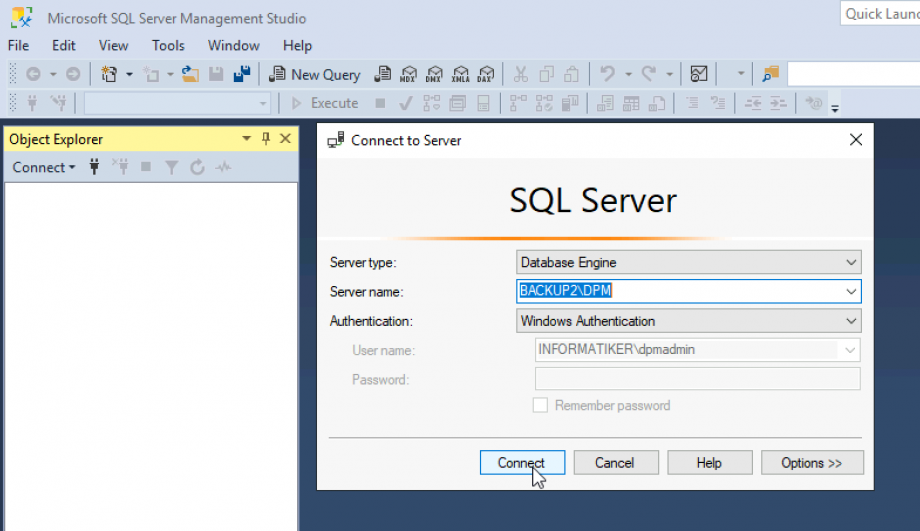Viewport: 920px width, 531px height.
Task: Click into the Server name text field
Action: (680, 291)
